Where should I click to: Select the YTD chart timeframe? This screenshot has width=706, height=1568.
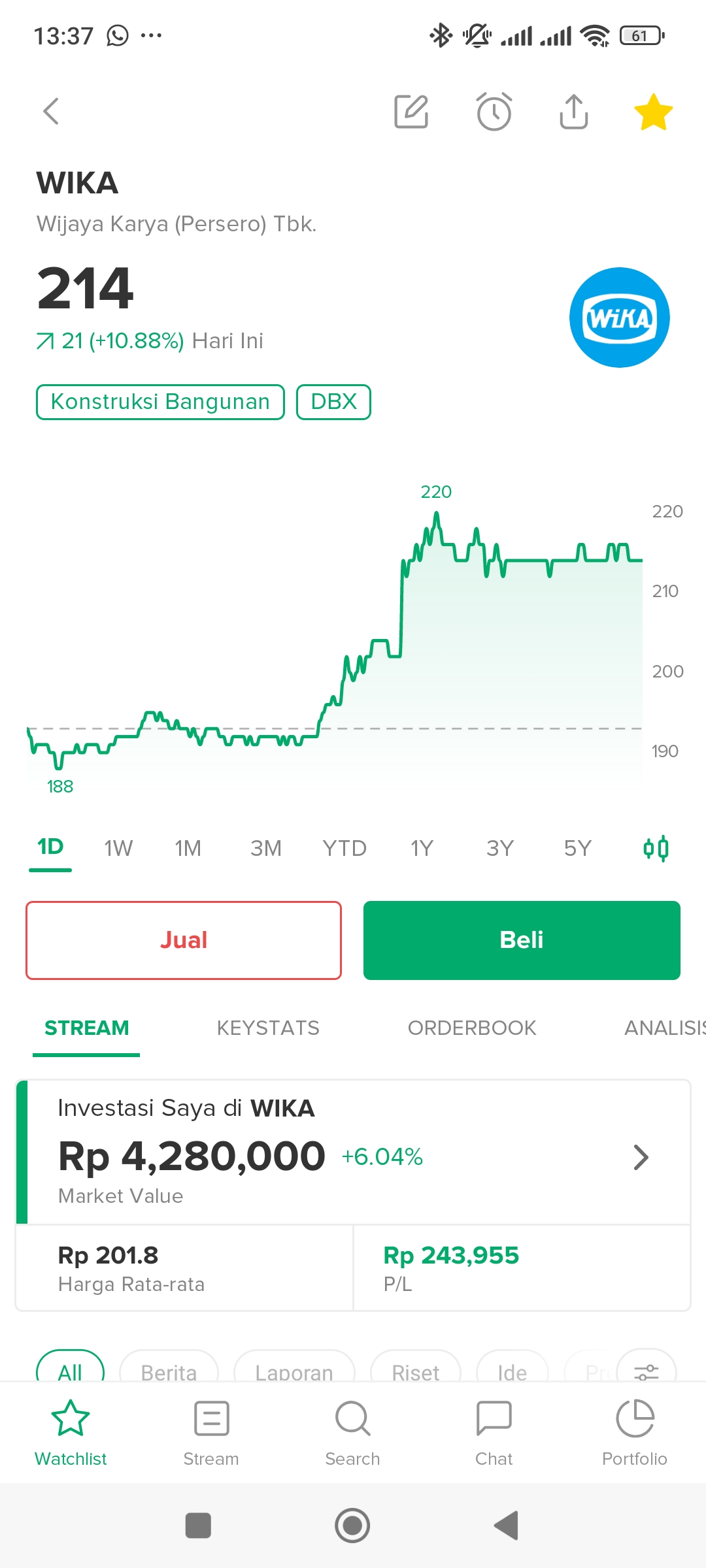(345, 849)
